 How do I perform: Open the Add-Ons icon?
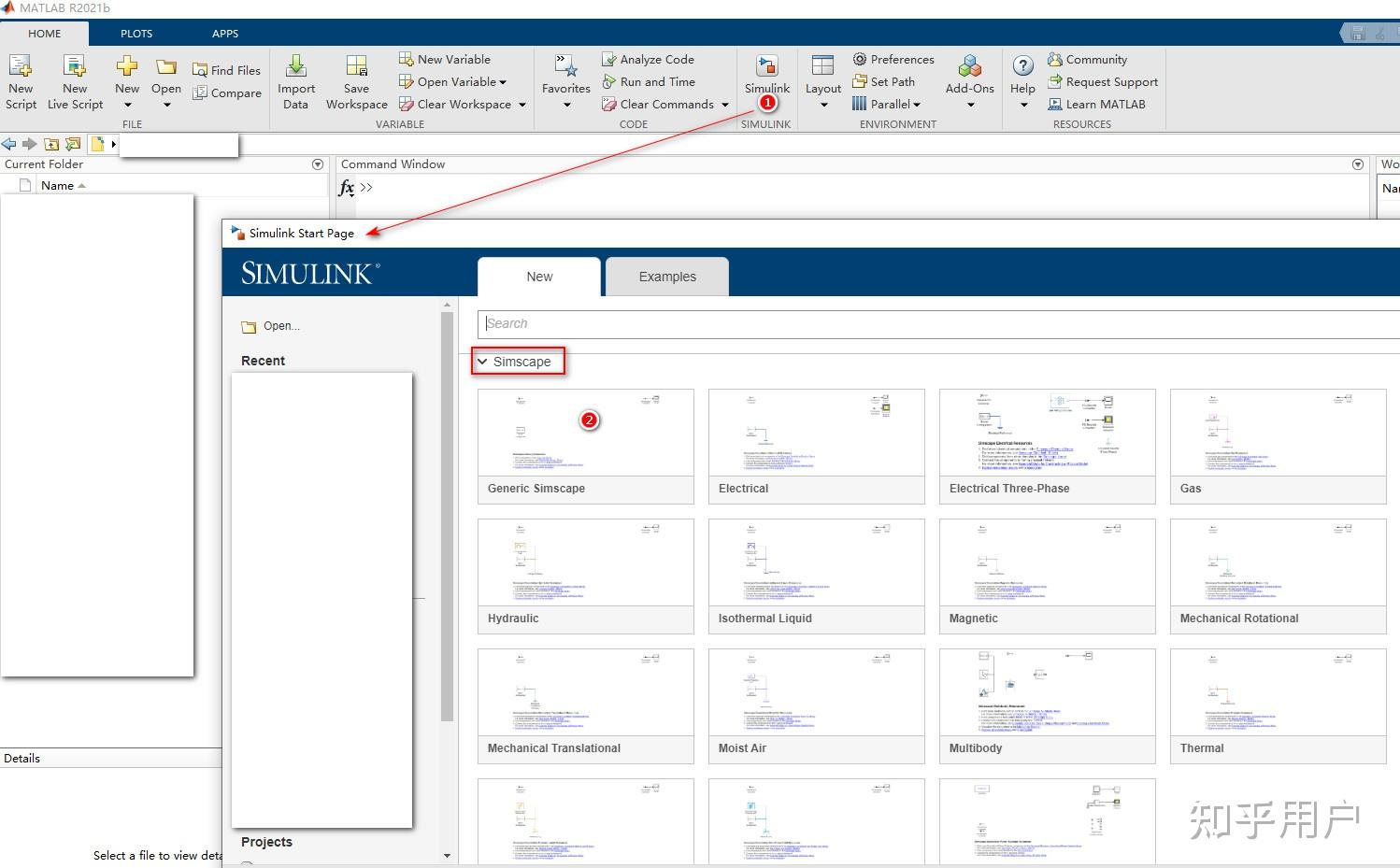tap(970, 65)
